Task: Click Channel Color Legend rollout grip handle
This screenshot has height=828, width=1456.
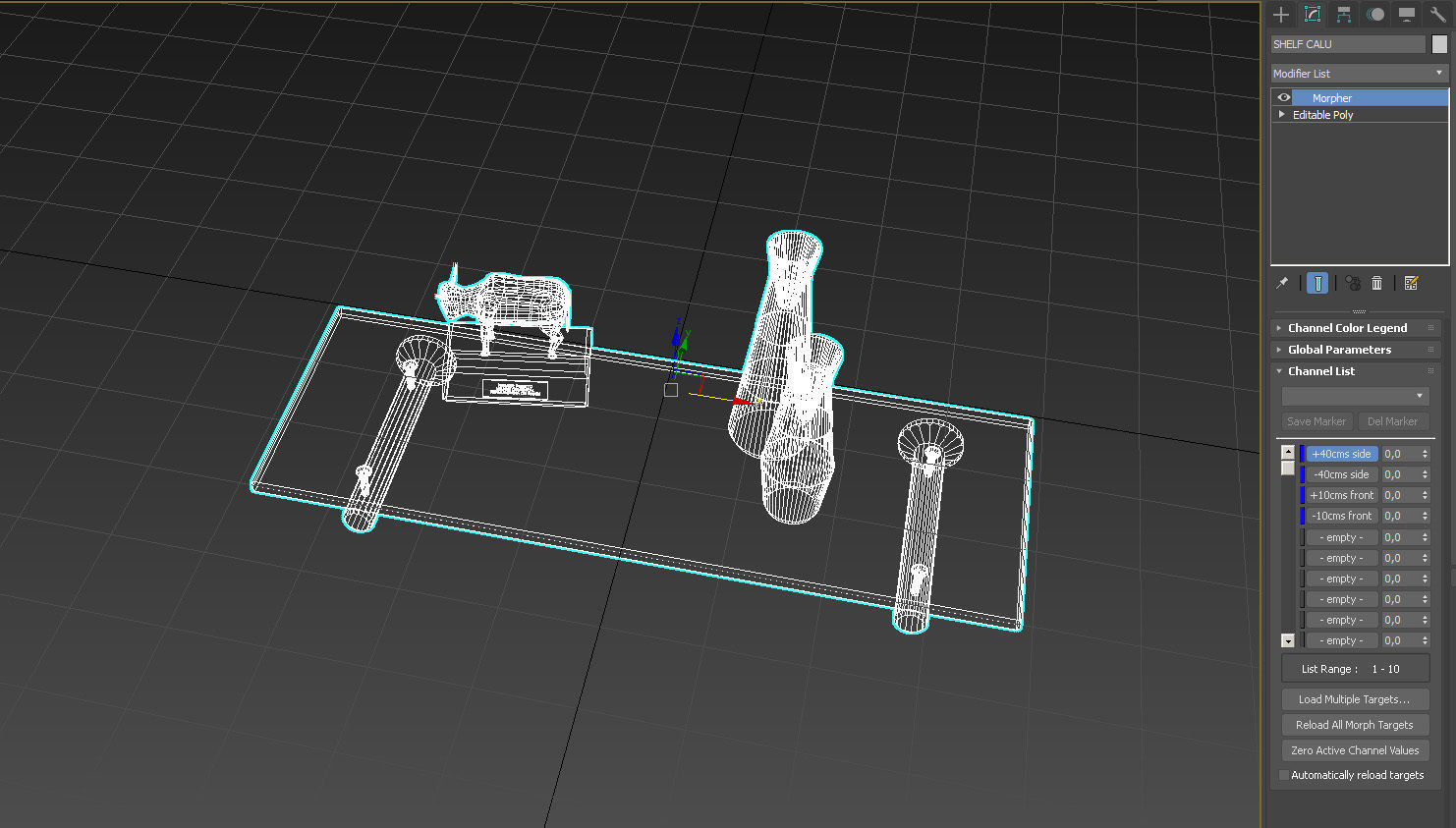Action: pos(1431,328)
